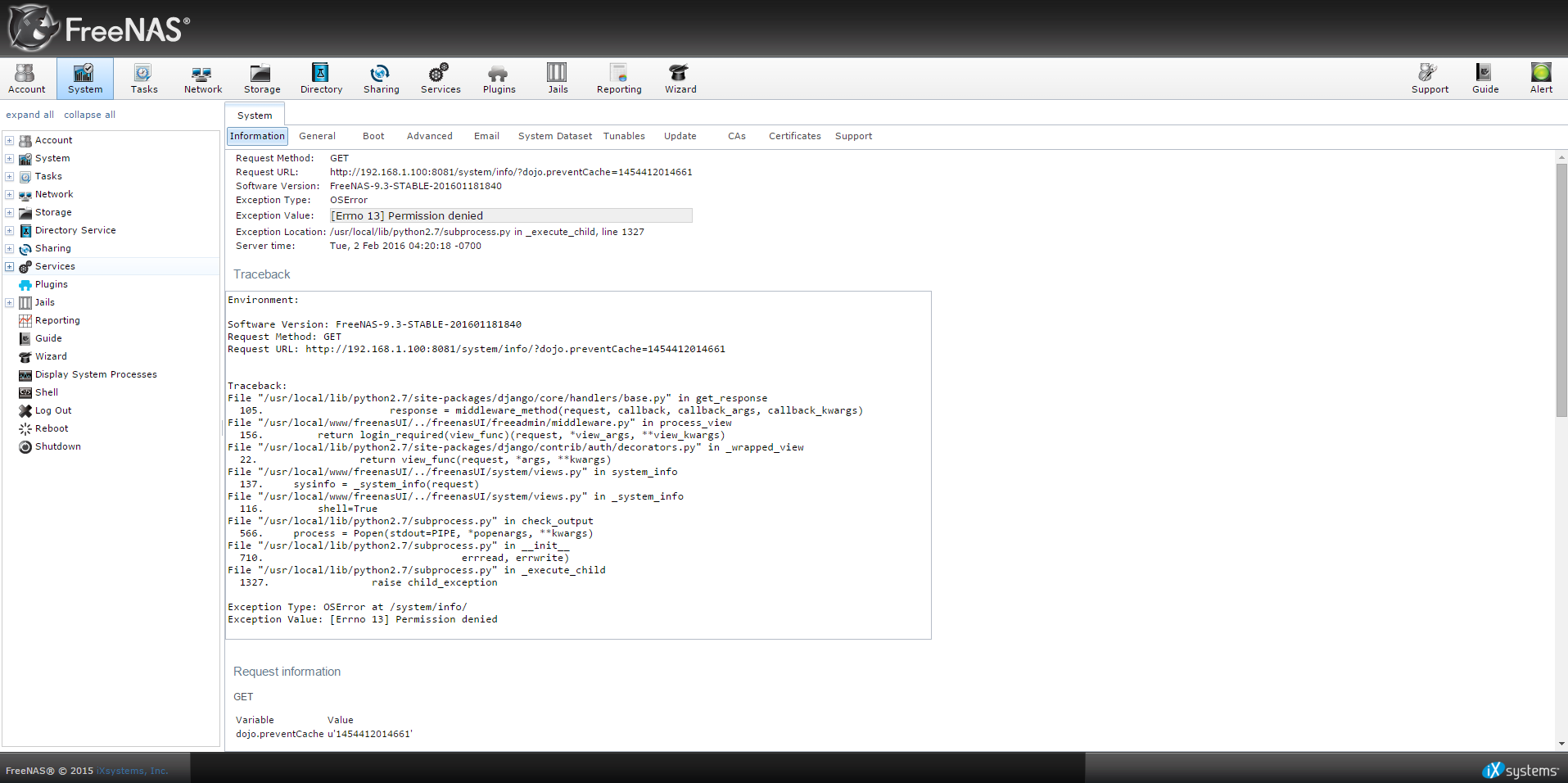Click Log Out icon in sidebar
The height and width of the screenshot is (783, 1568).
25,410
